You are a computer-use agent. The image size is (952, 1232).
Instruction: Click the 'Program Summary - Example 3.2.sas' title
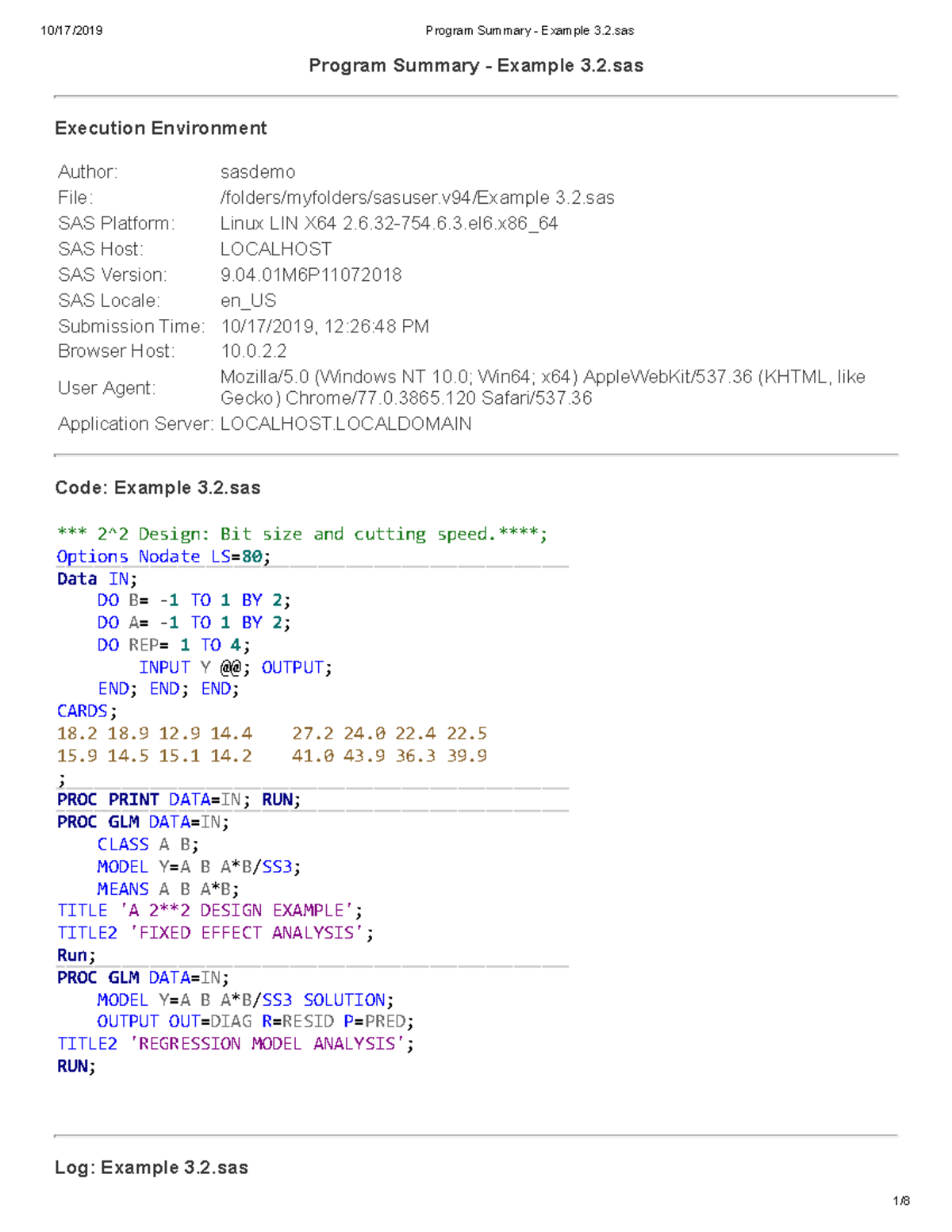tap(476, 66)
